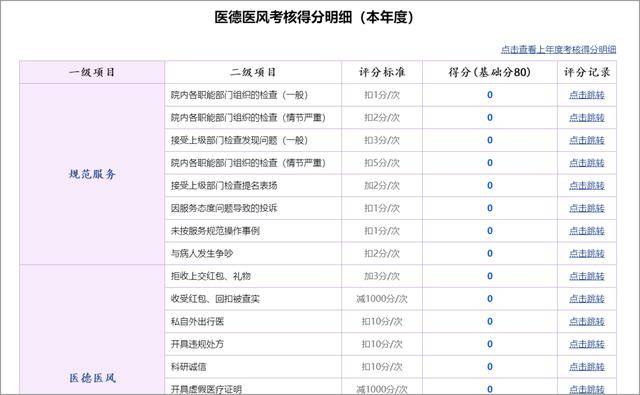Click the text 开具违规处方
The width and height of the screenshot is (640, 395).
[197, 344]
